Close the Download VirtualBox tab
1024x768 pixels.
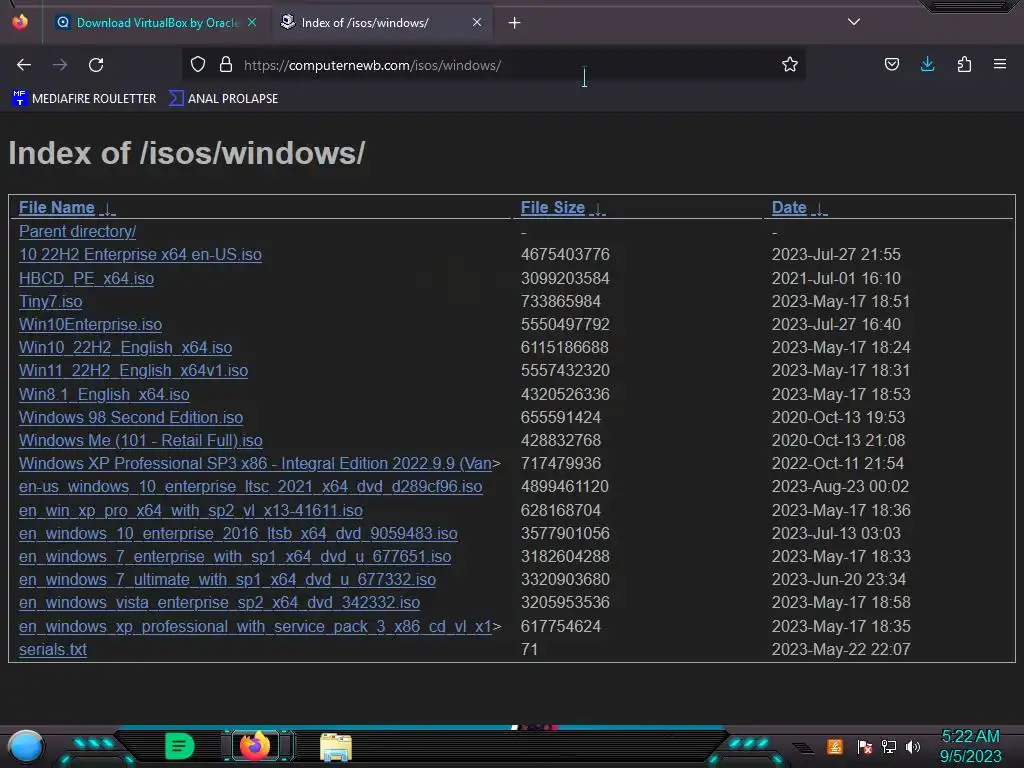pos(252,22)
